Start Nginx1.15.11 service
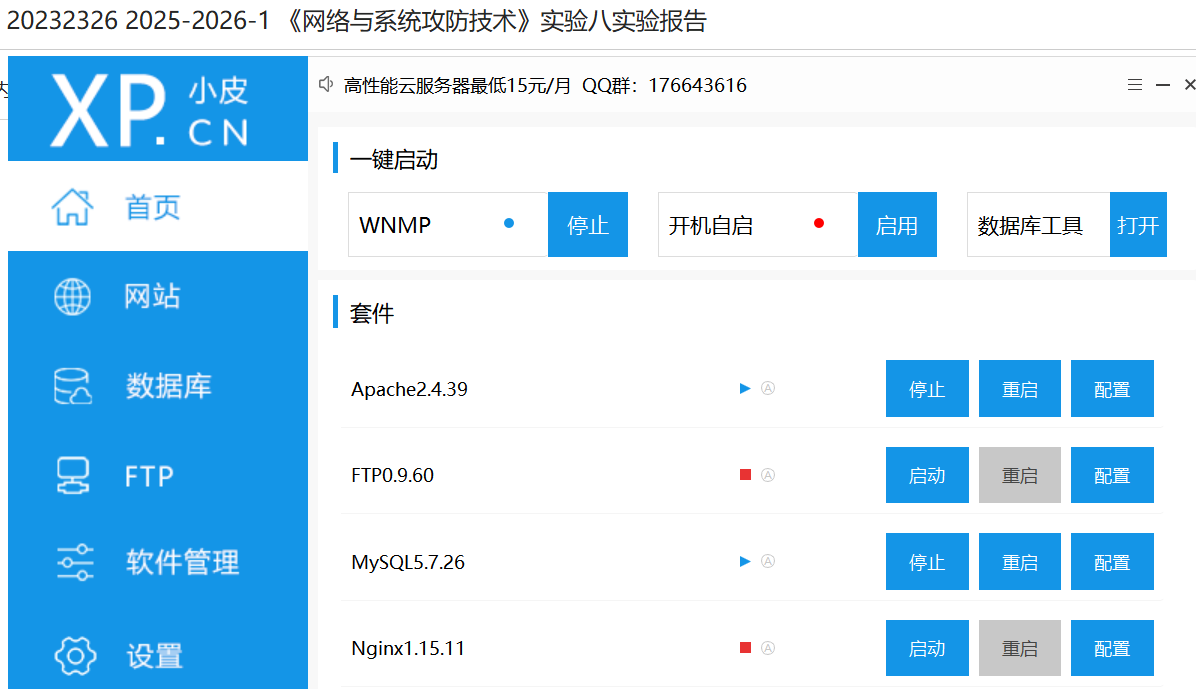The height and width of the screenshot is (689, 1196). tap(927, 648)
